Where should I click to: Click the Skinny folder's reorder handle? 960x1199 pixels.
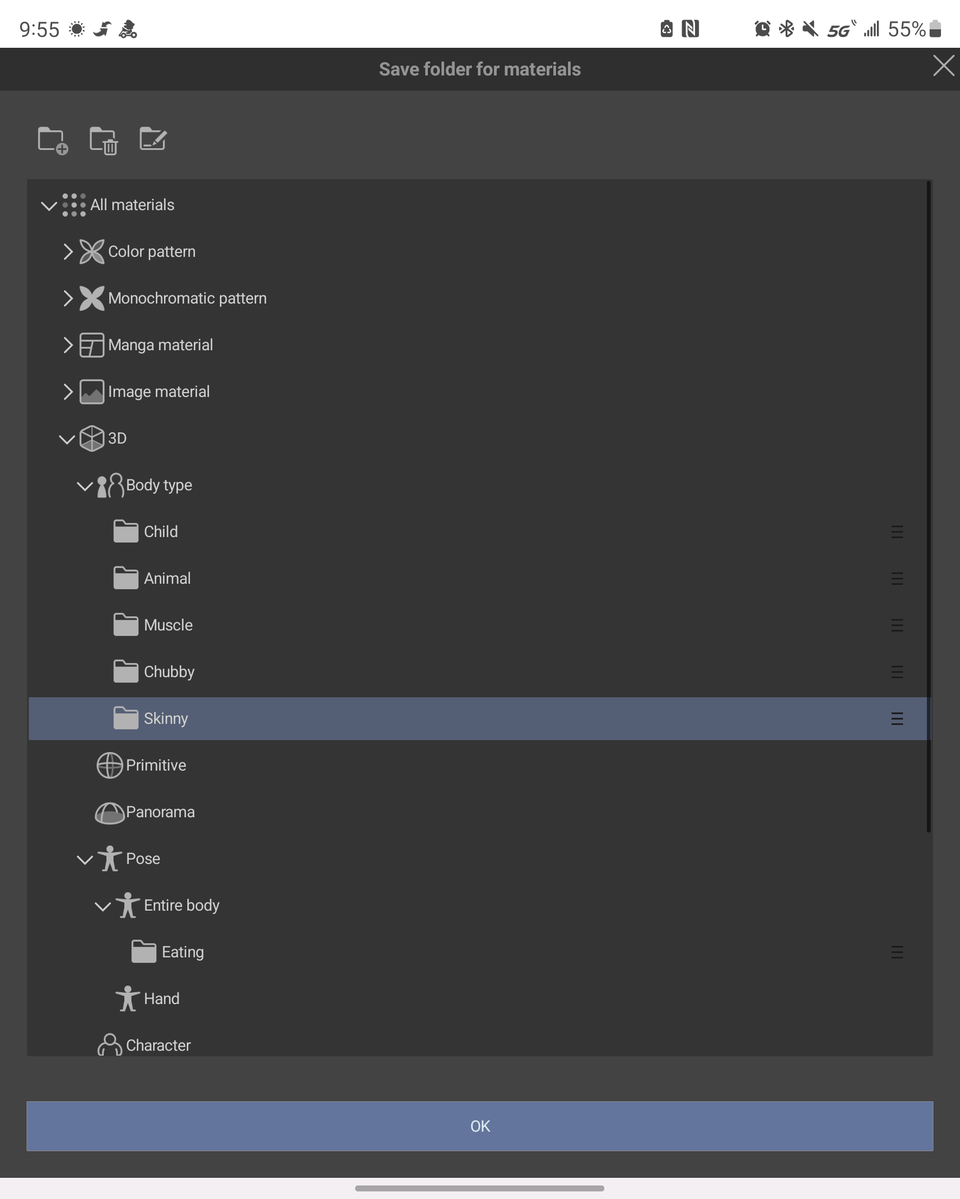tap(897, 719)
